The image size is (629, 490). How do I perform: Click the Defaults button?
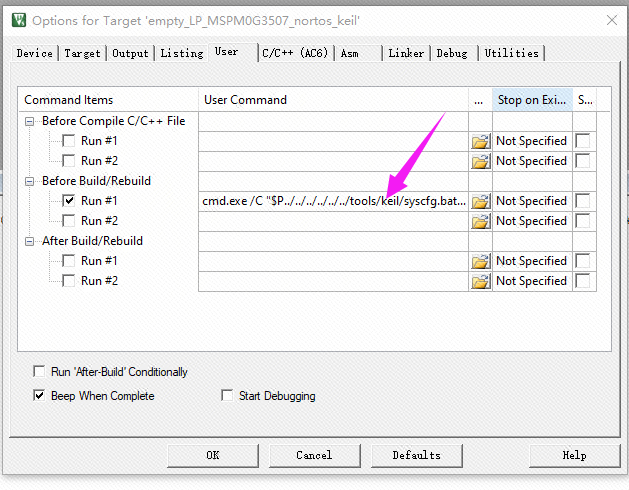tap(416, 455)
